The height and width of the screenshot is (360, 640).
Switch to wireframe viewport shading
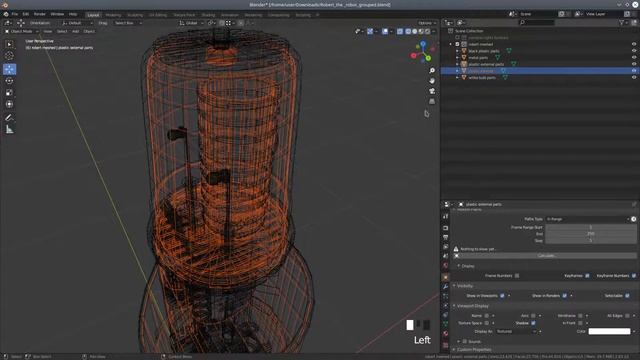click(408, 31)
